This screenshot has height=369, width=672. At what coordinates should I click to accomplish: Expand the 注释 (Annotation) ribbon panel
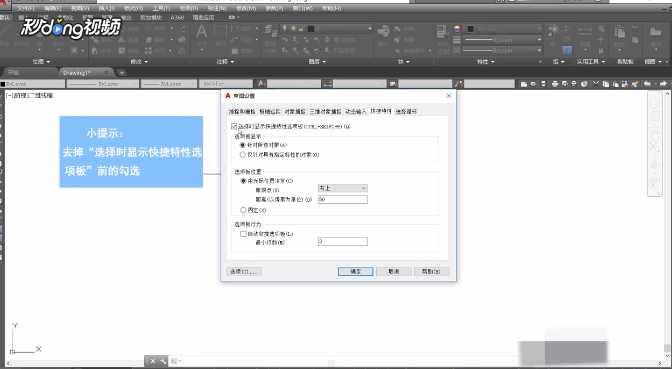[225, 62]
